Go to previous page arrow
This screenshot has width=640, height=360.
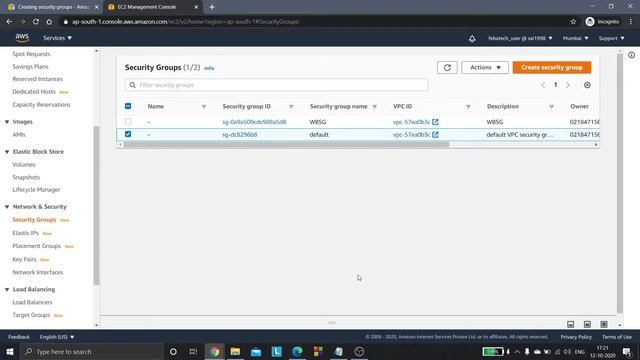click(543, 85)
